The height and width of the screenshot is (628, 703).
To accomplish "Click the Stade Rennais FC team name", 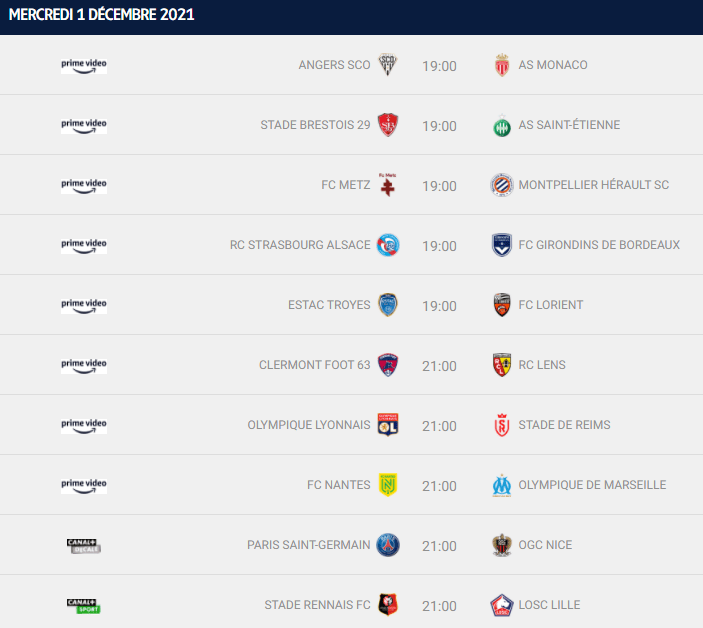I will [317, 605].
